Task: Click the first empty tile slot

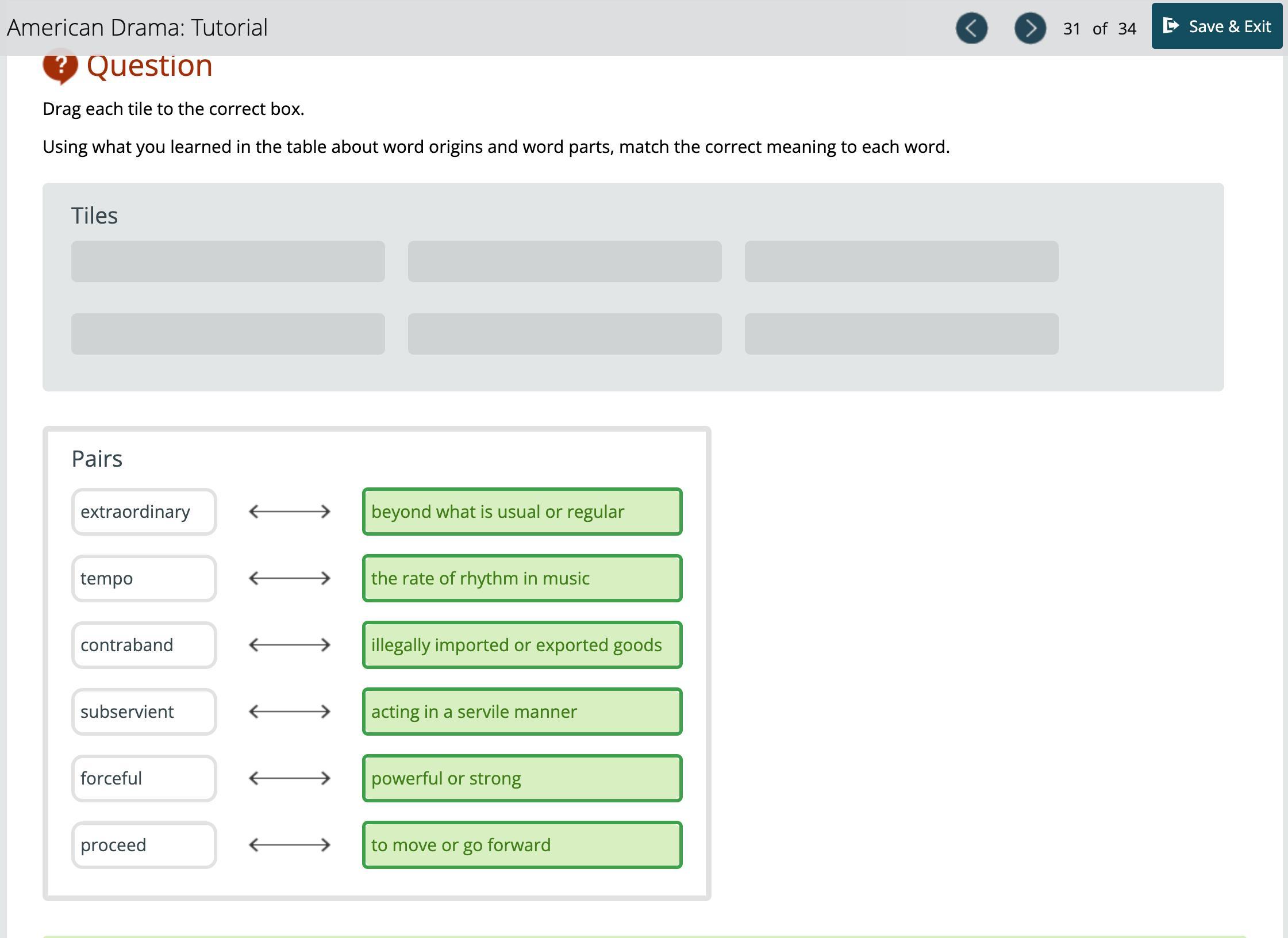Action: [x=228, y=262]
